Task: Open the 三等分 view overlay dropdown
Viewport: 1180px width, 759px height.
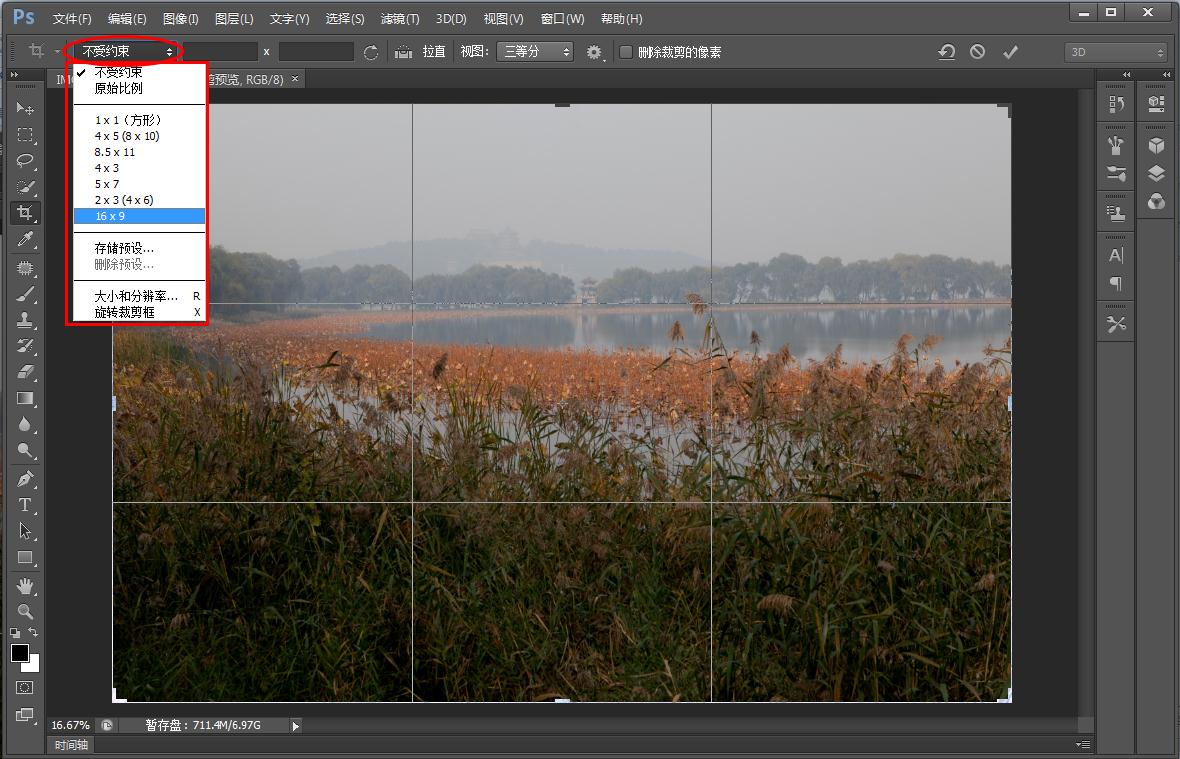Action: 535,52
